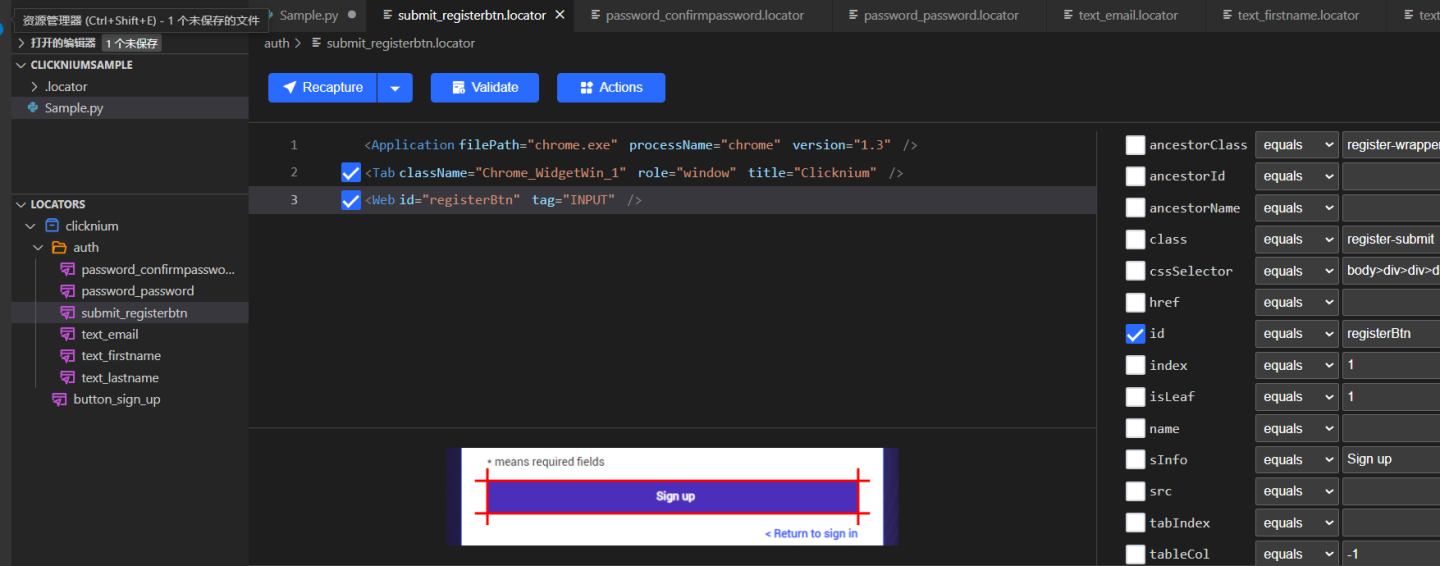
Task: Click the button_sign_up locator icon
Action: [60, 400]
